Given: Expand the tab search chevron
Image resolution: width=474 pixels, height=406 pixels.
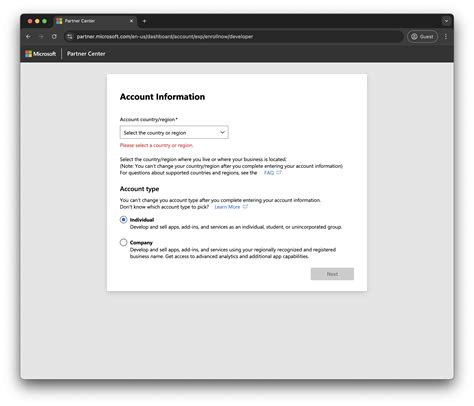Looking at the screenshot, I should click(446, 21).
